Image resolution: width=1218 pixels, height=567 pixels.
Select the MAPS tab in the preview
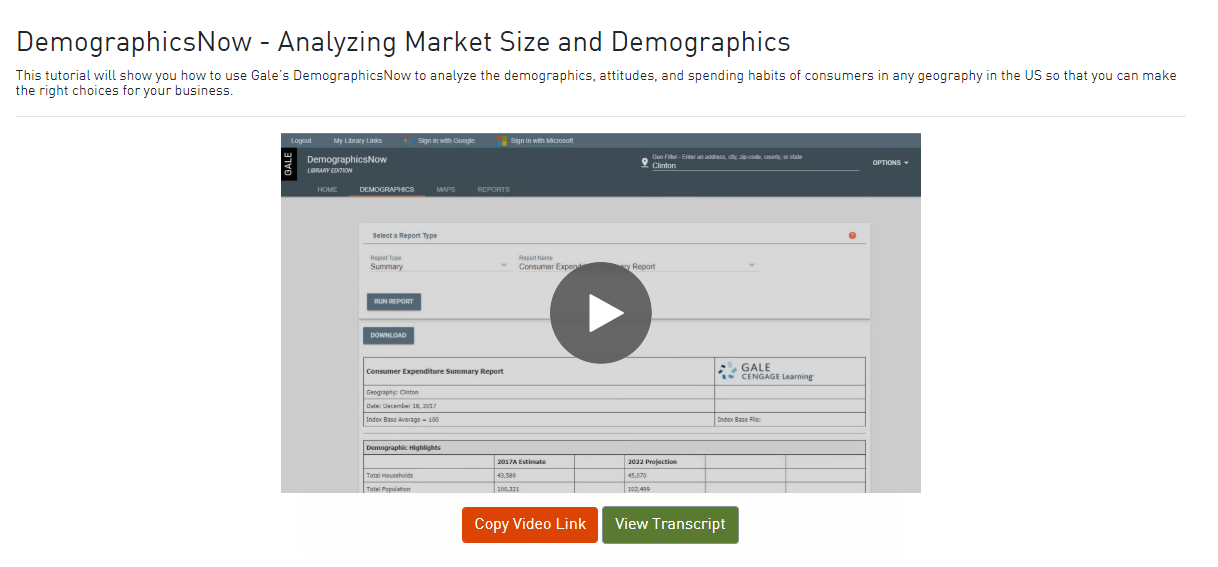click(446, 189)
